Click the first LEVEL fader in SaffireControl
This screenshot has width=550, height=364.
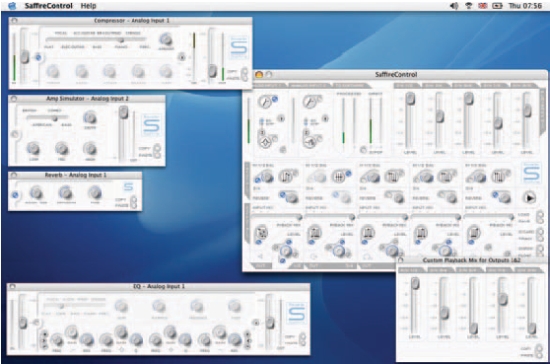(410, 99)
